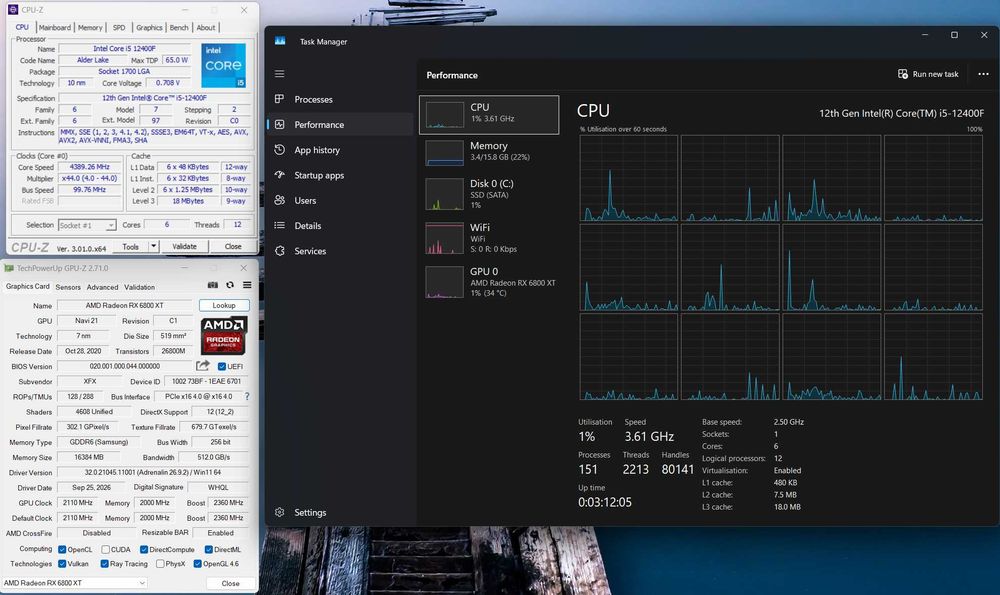1000x595 pixels.
Task: Click the Memory Size 16384 MB value
Action: (89, 457)
